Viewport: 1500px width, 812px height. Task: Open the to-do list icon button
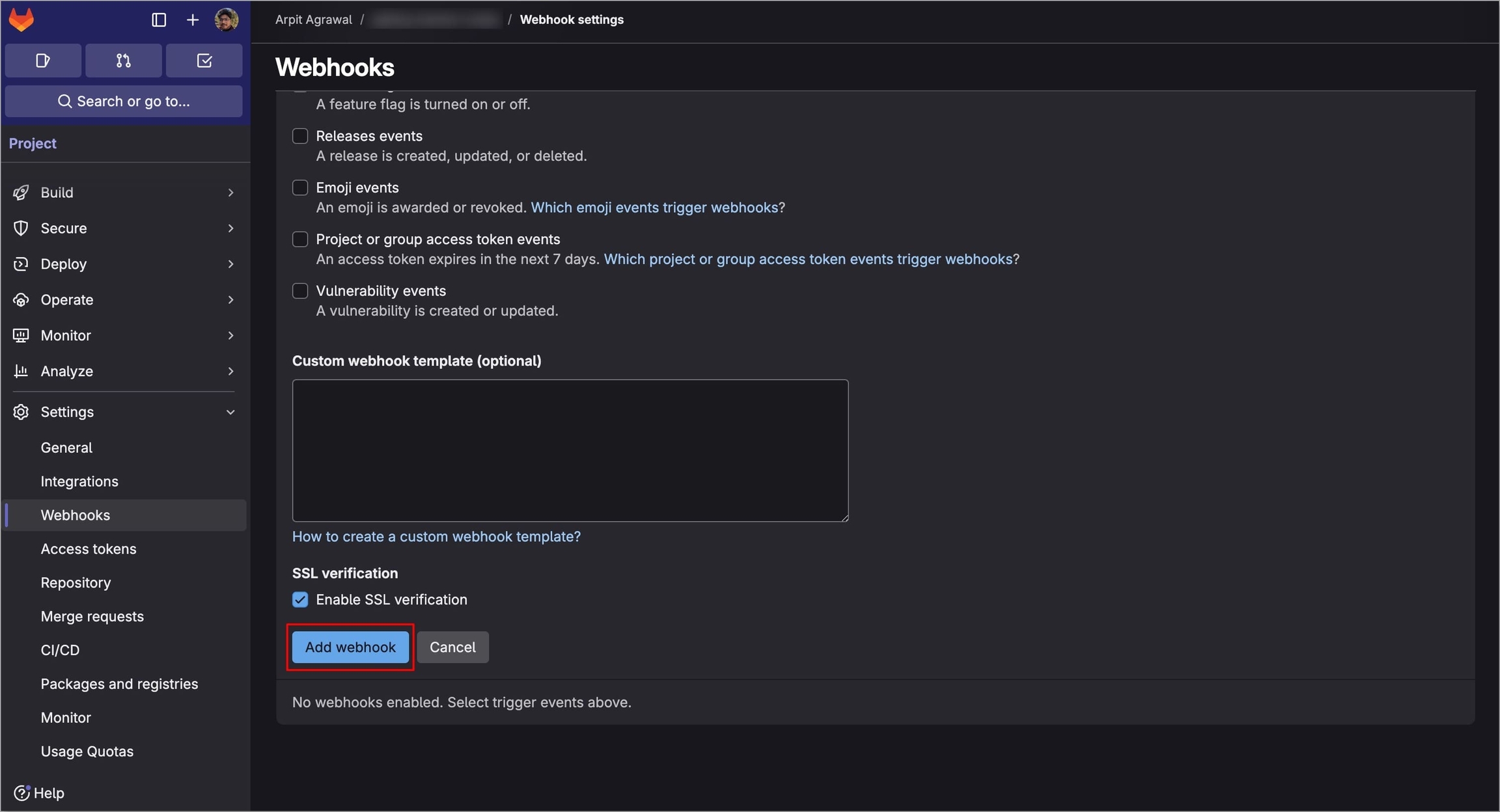coord(204,61)
